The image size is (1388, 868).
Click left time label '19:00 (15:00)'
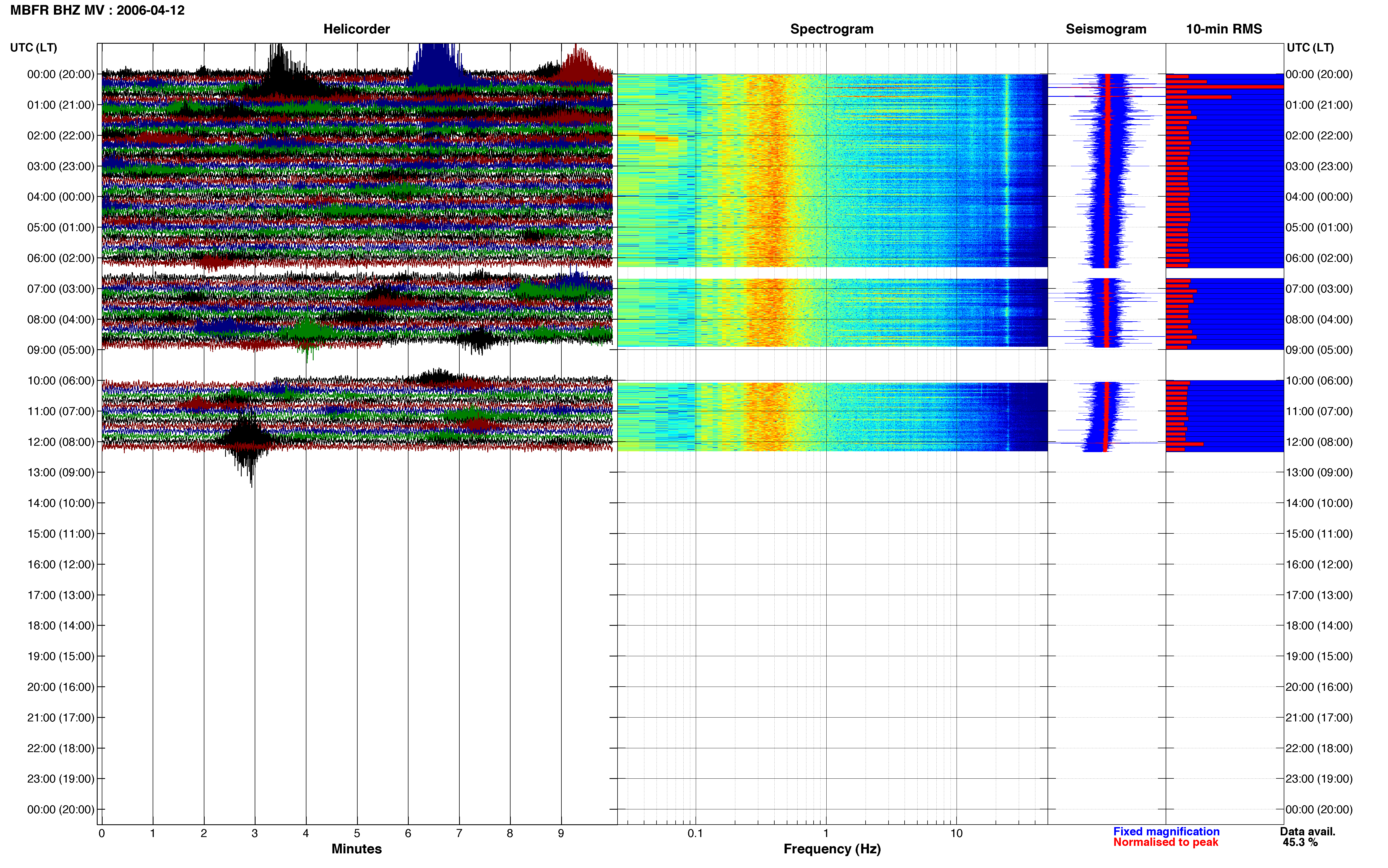[x=60, y=656]
